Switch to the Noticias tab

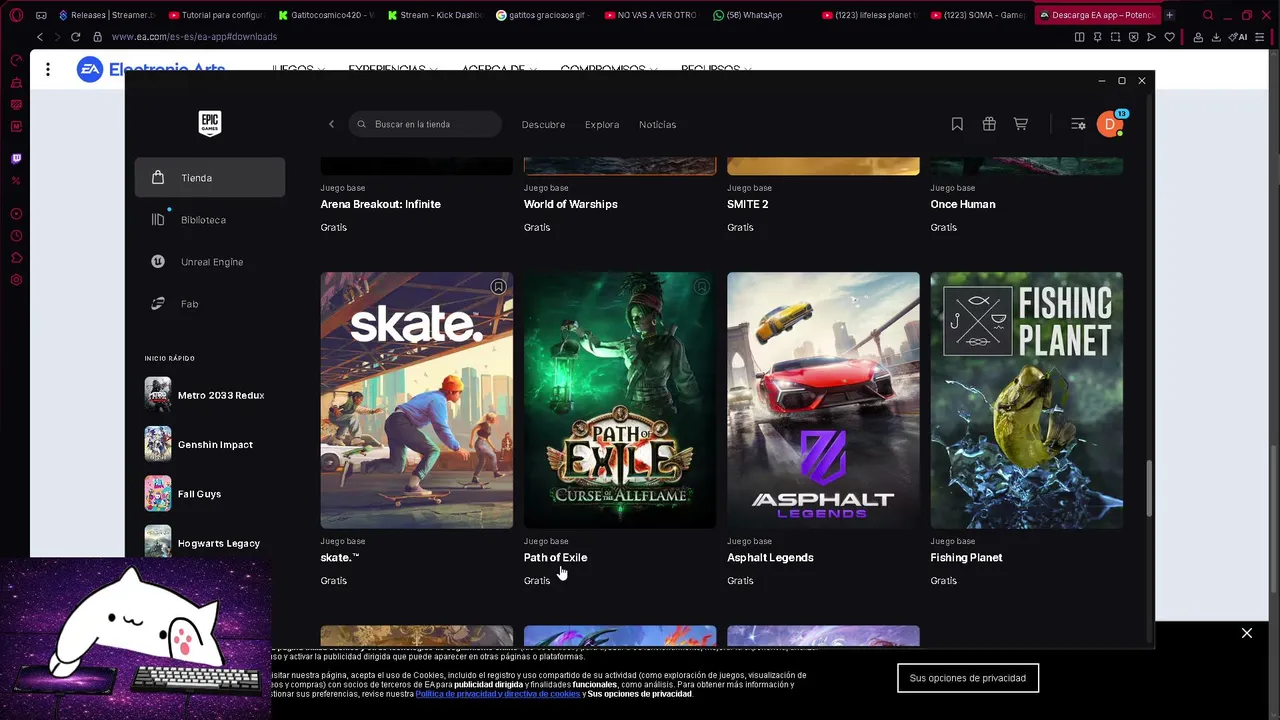(x=657, y=125)
